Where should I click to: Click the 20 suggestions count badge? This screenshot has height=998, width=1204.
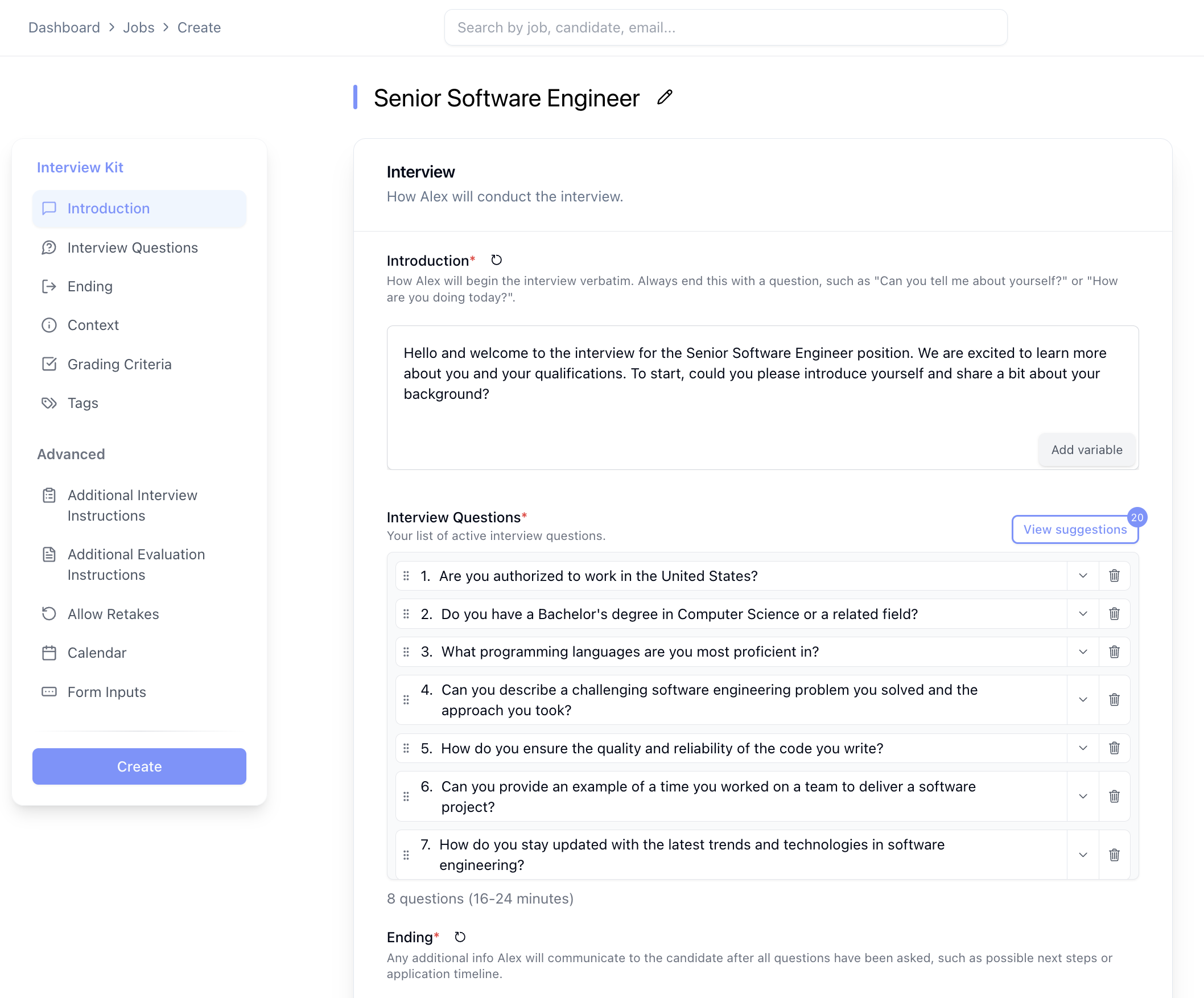pos(1137,517)
